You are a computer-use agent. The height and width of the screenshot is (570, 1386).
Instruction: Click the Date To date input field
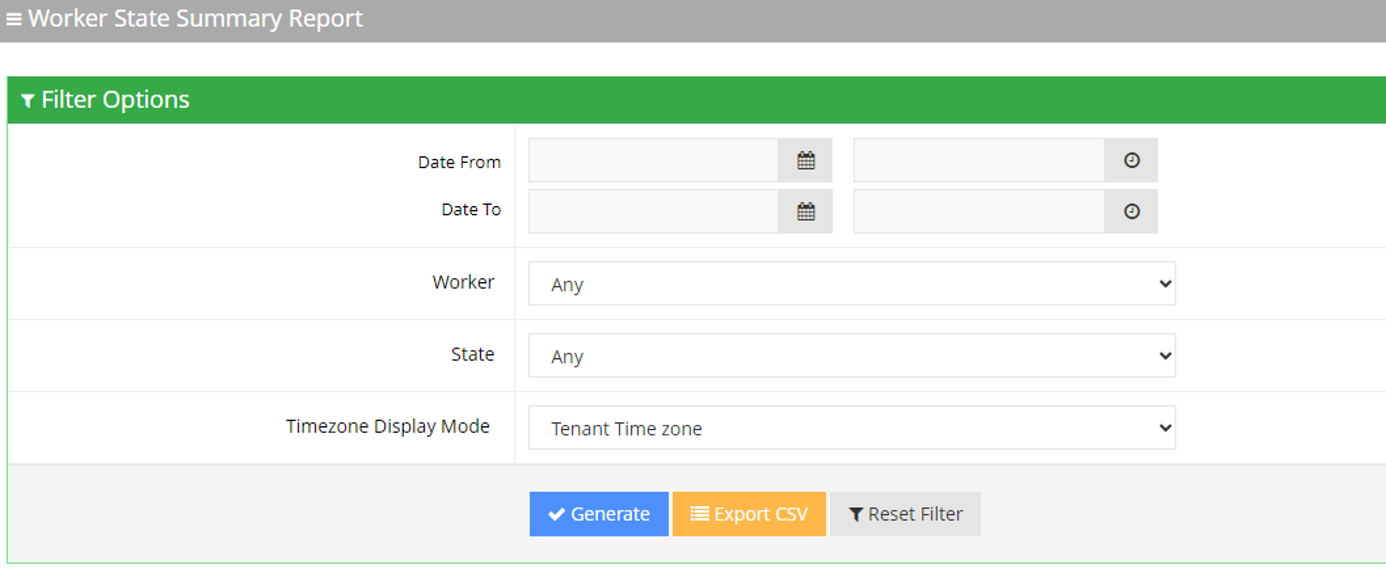(653, 211)
